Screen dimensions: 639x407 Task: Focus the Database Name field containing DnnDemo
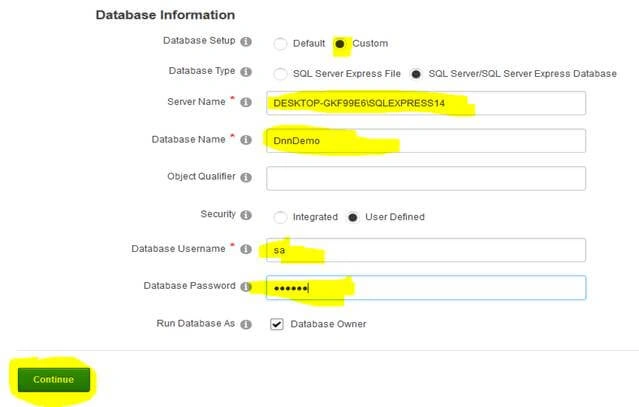(426, 141)
